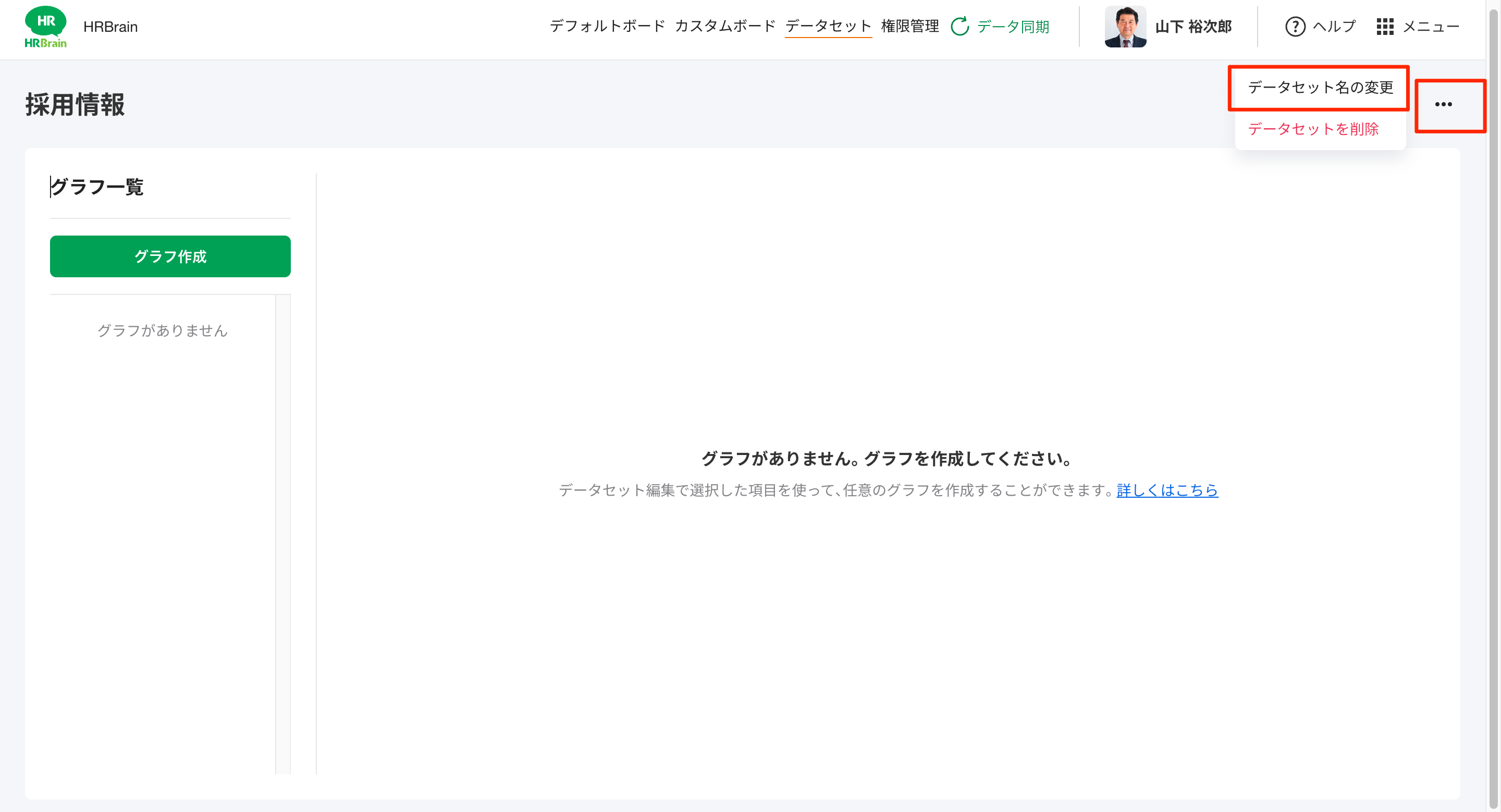This screenshot has width=1501, height=812.
Task: Open the ヘルプ question mark icon
Action: pyautogui.click(x=1295, y=26)
